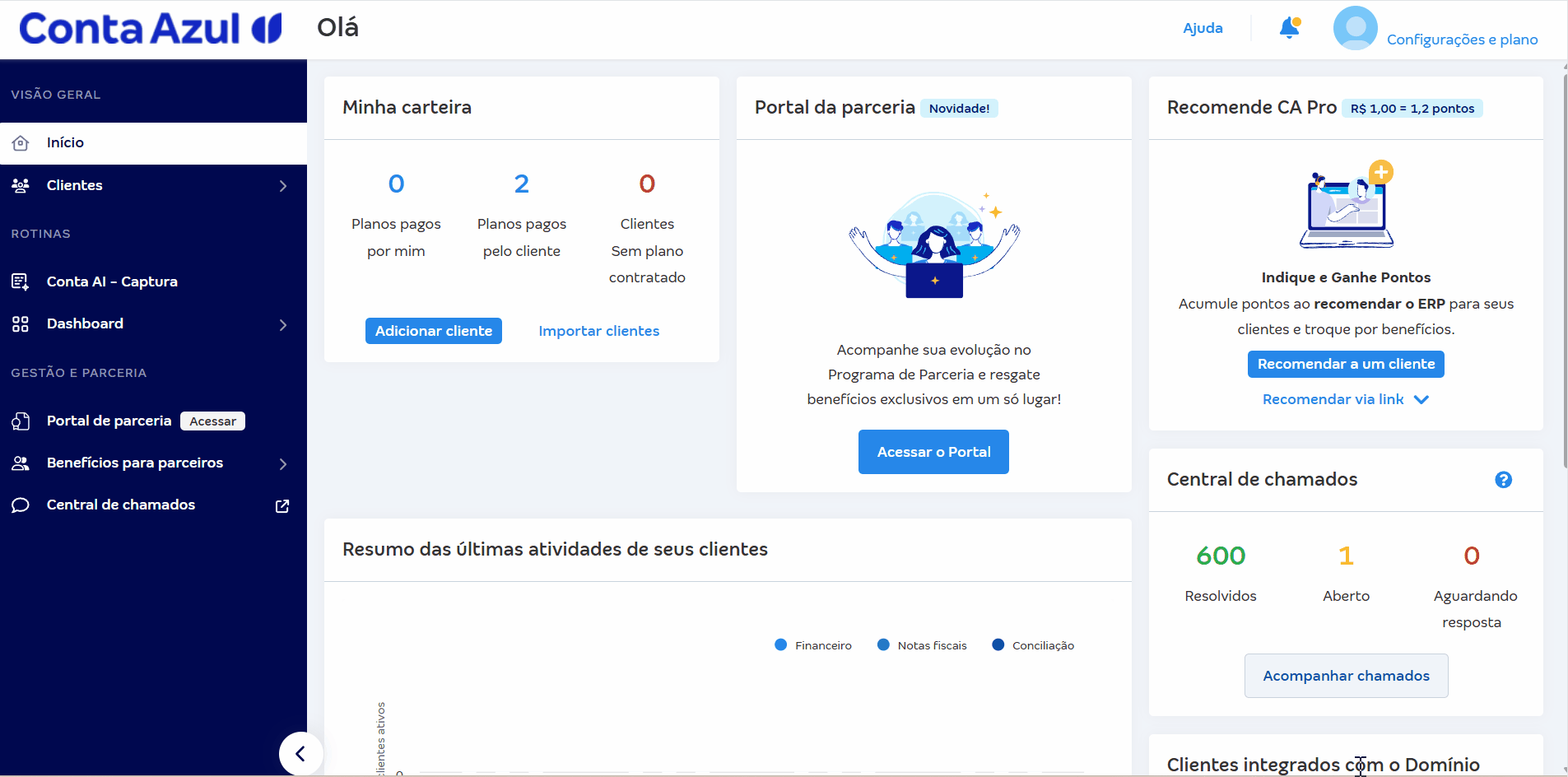Click the Minha carteira heading
The height and width of the screenshot is (777, 1568).
point(407,108)
